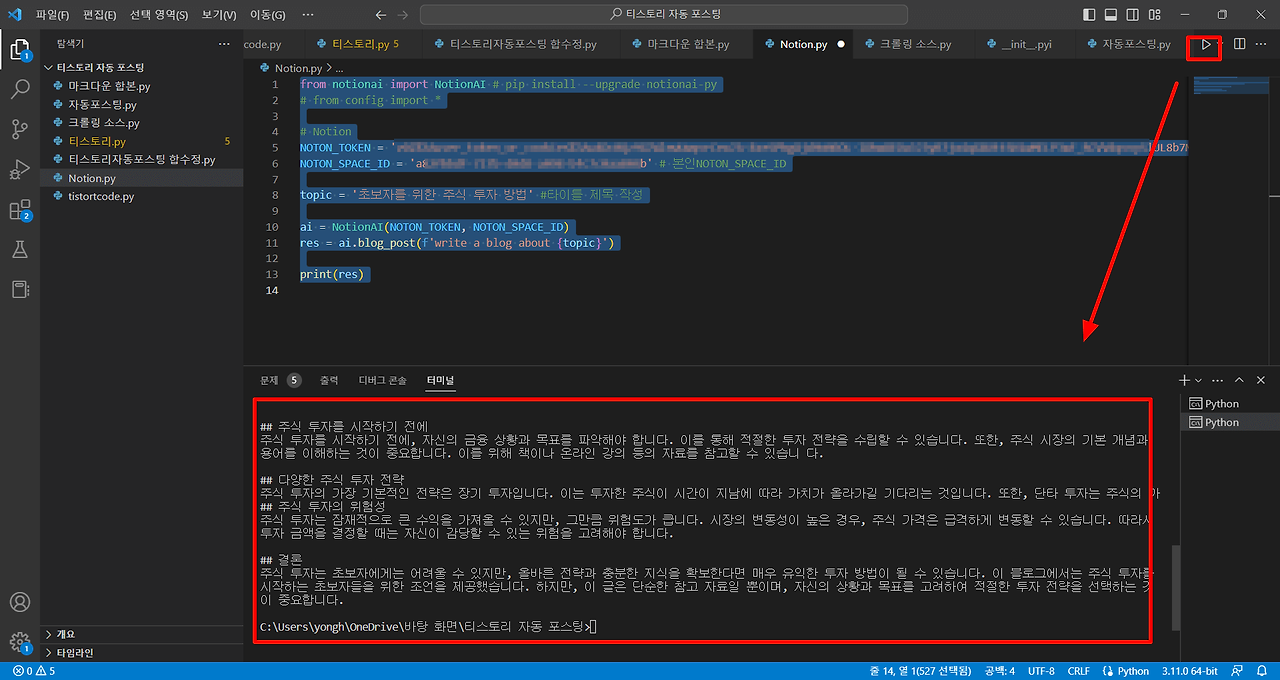The width and height of the screenshot is (1280, 680).
Task: Expand the 타임라인 section
Action: coord(142,653)
